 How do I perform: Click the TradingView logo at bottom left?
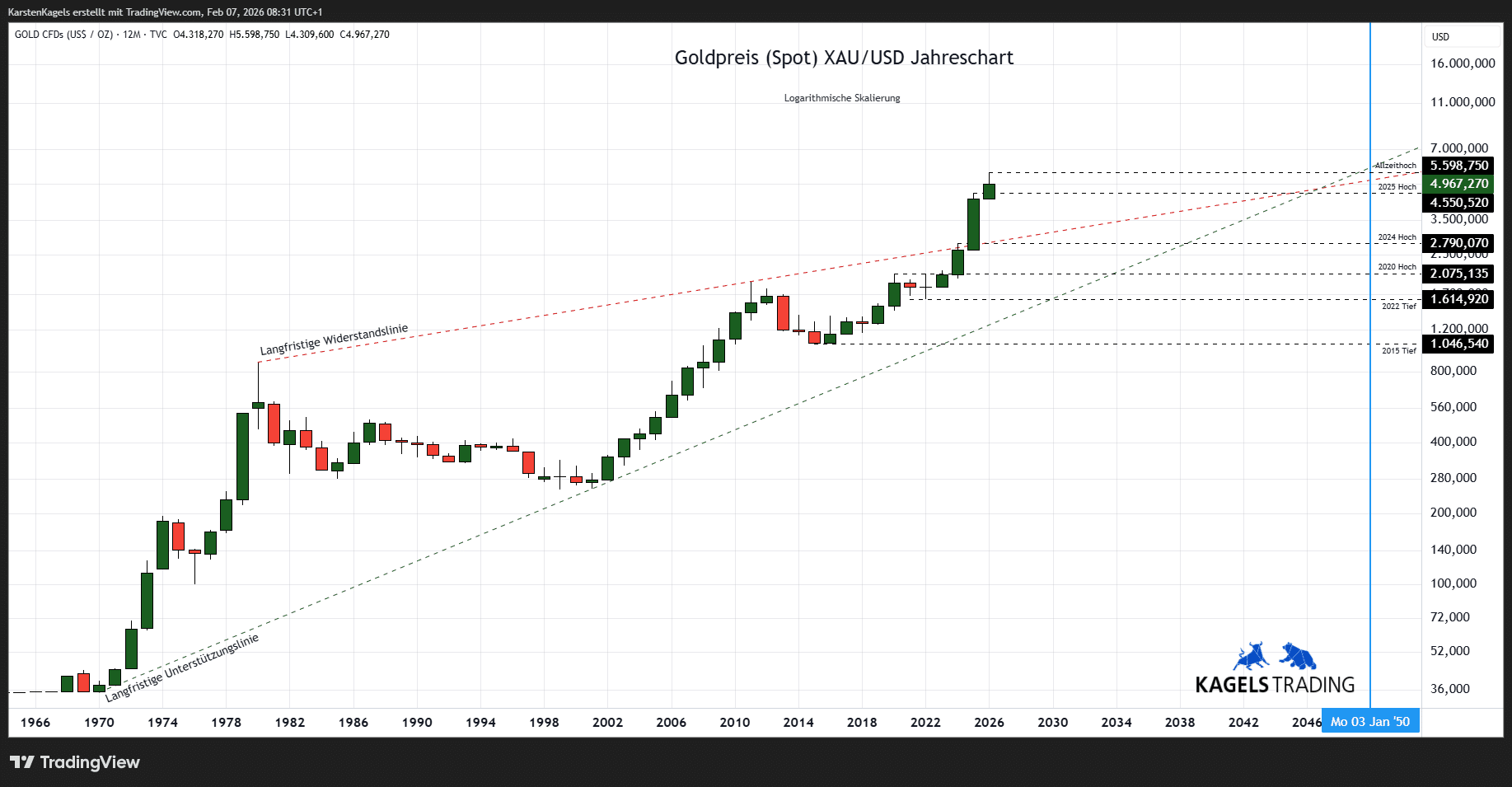74,762
